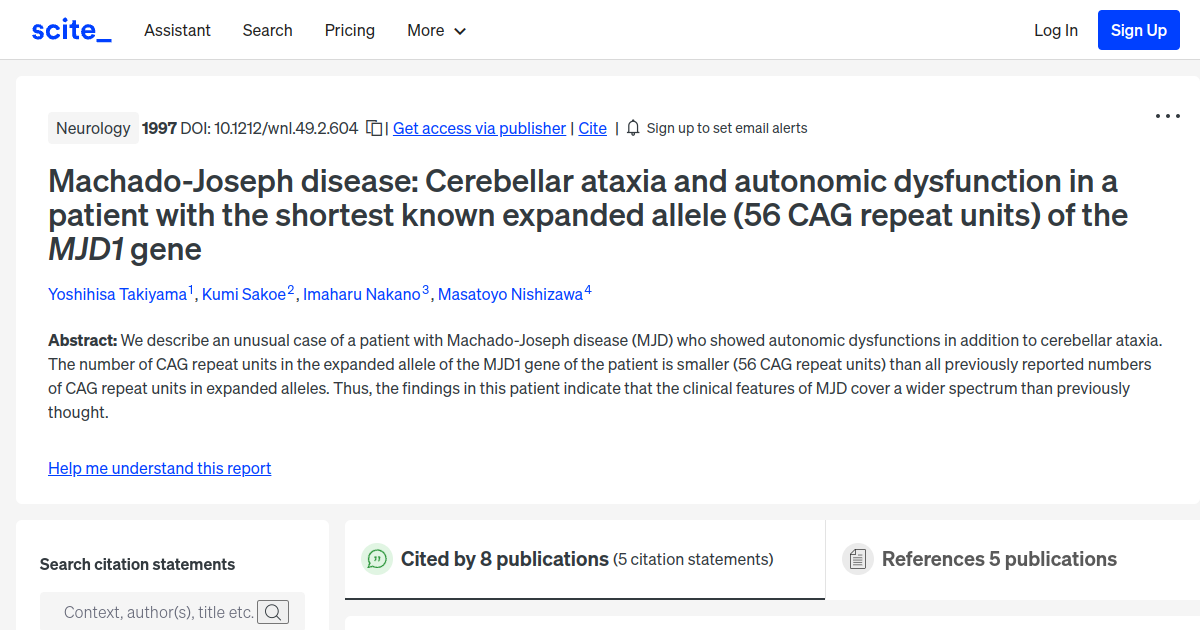Viewport: 1200px width, 630px height.
Task: Switch to the References 5 publications tab
Action: coord(999,559)
